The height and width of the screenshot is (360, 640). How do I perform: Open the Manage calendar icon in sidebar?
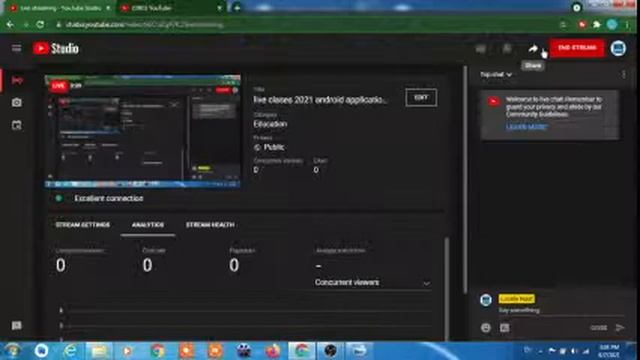(x=17, y=125)
